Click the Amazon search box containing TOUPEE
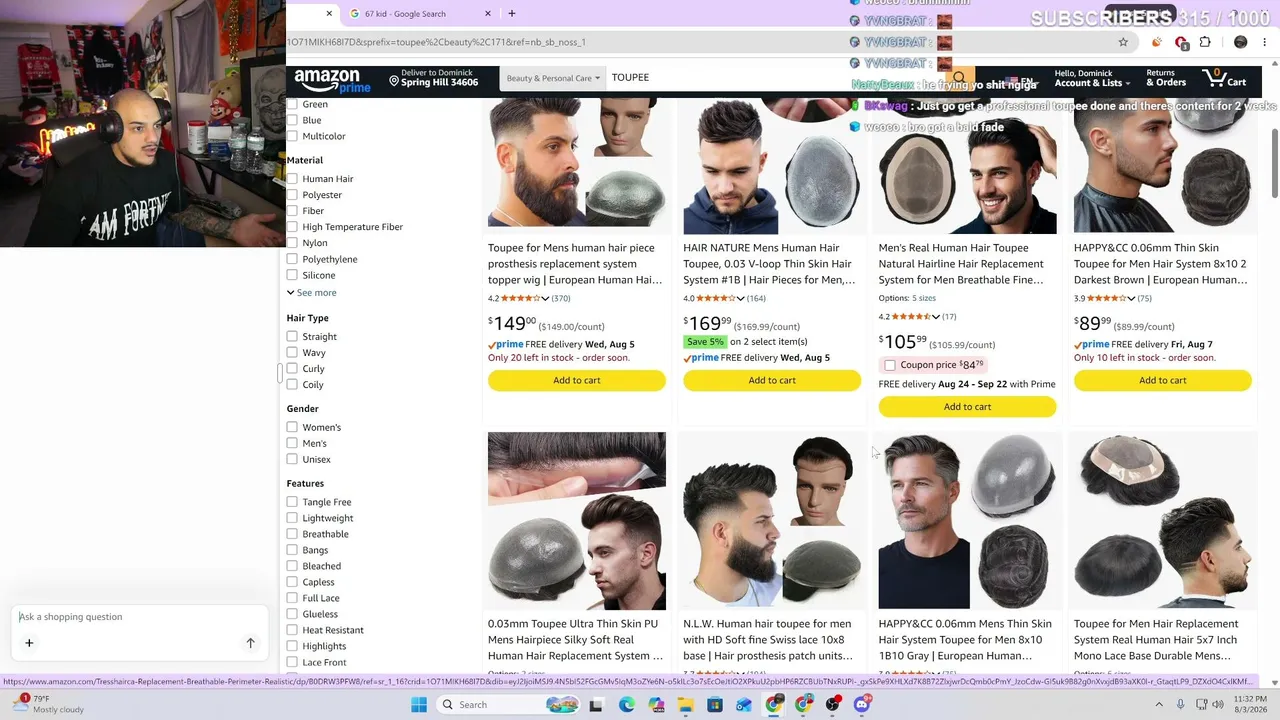The image size is (1280, 720). [775, 78]
